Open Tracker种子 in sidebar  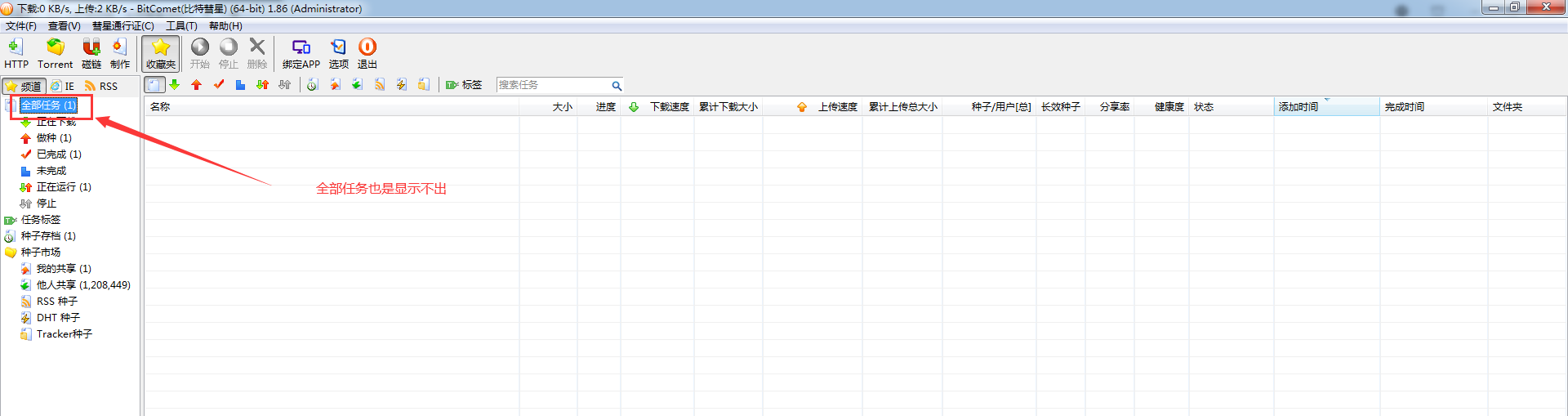tap(65, 334)
